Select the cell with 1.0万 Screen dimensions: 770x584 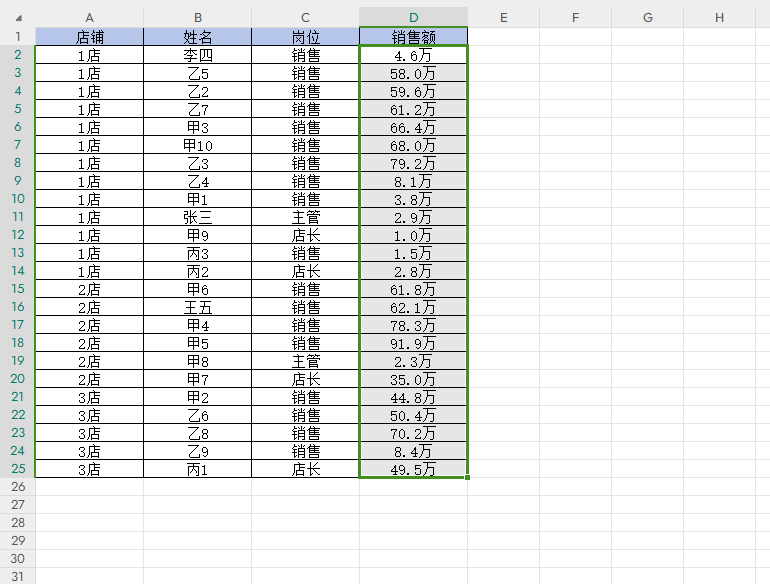point(413,235)
